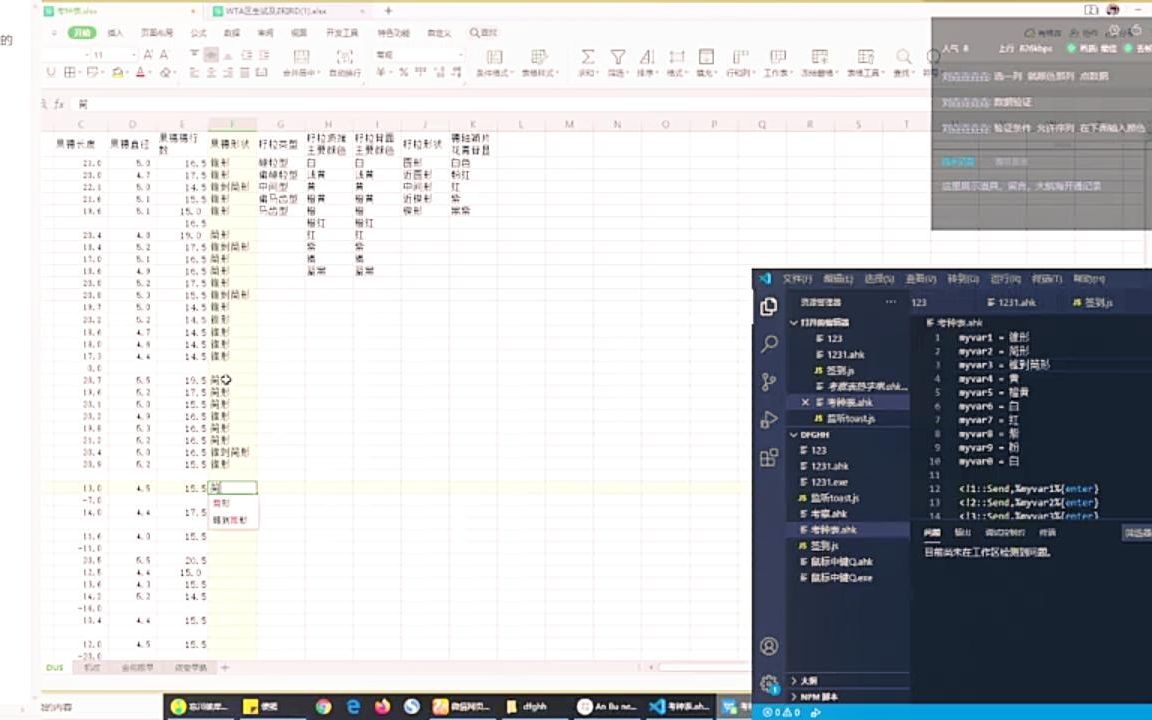Open Source Control icon in VS Code
Screen dimensions: 1152x720
point(768,380)
